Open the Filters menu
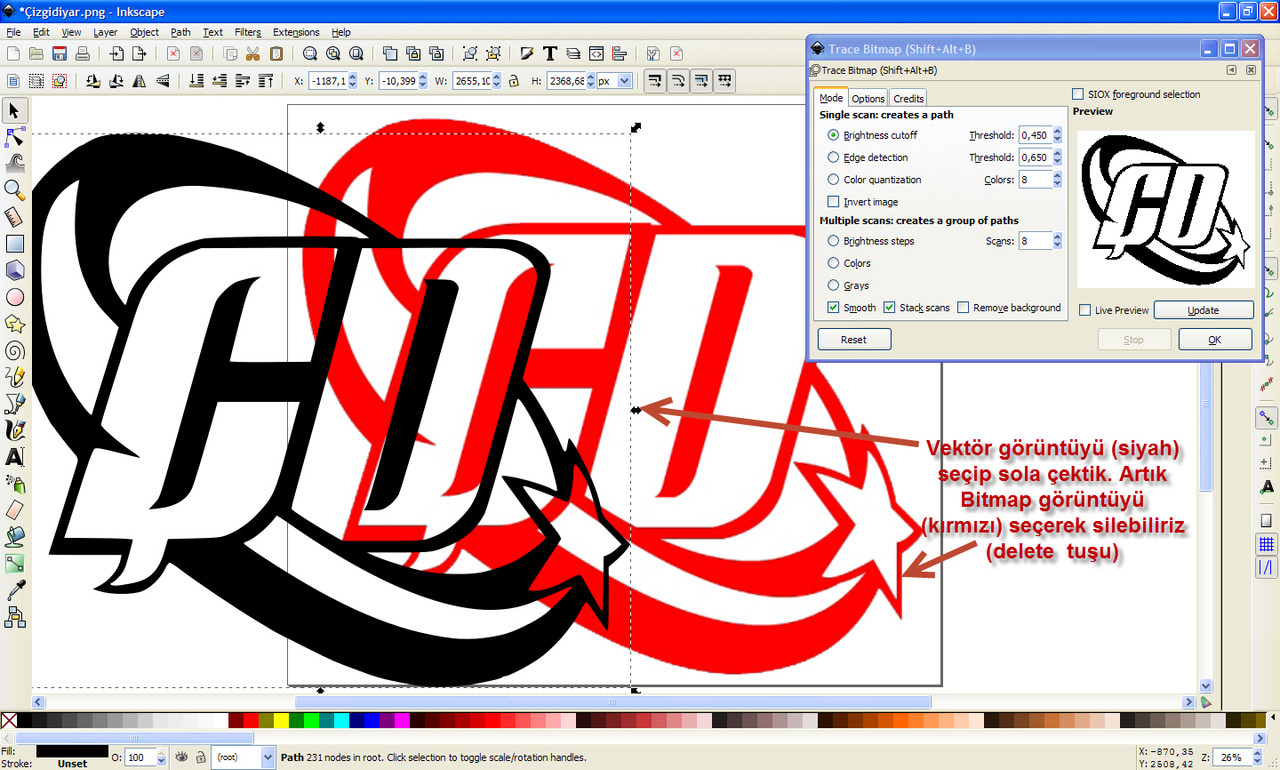The width and height of the screenshot is (1280, 770). (247, 32)
